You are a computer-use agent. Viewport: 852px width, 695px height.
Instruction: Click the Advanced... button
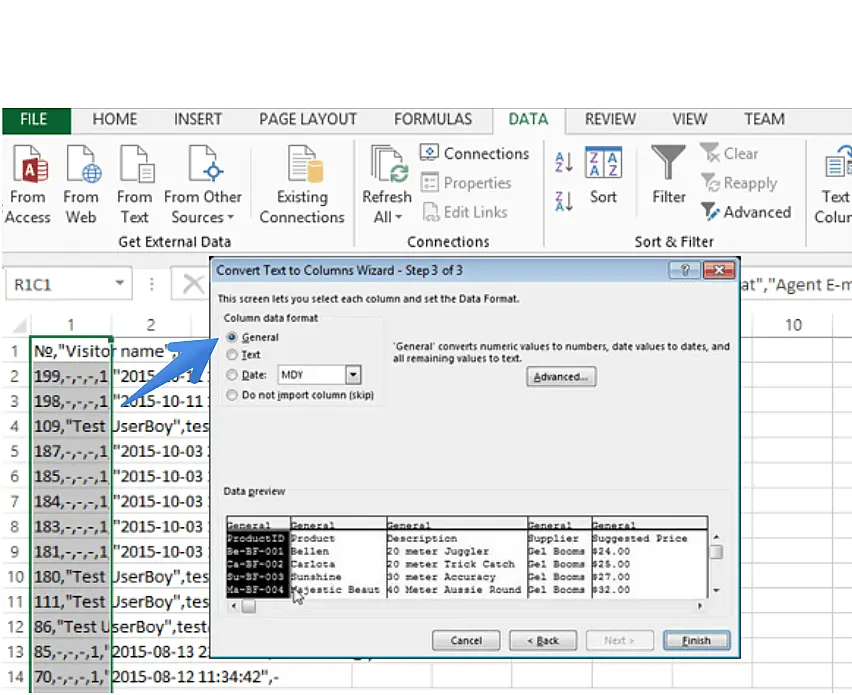point(561,377)
